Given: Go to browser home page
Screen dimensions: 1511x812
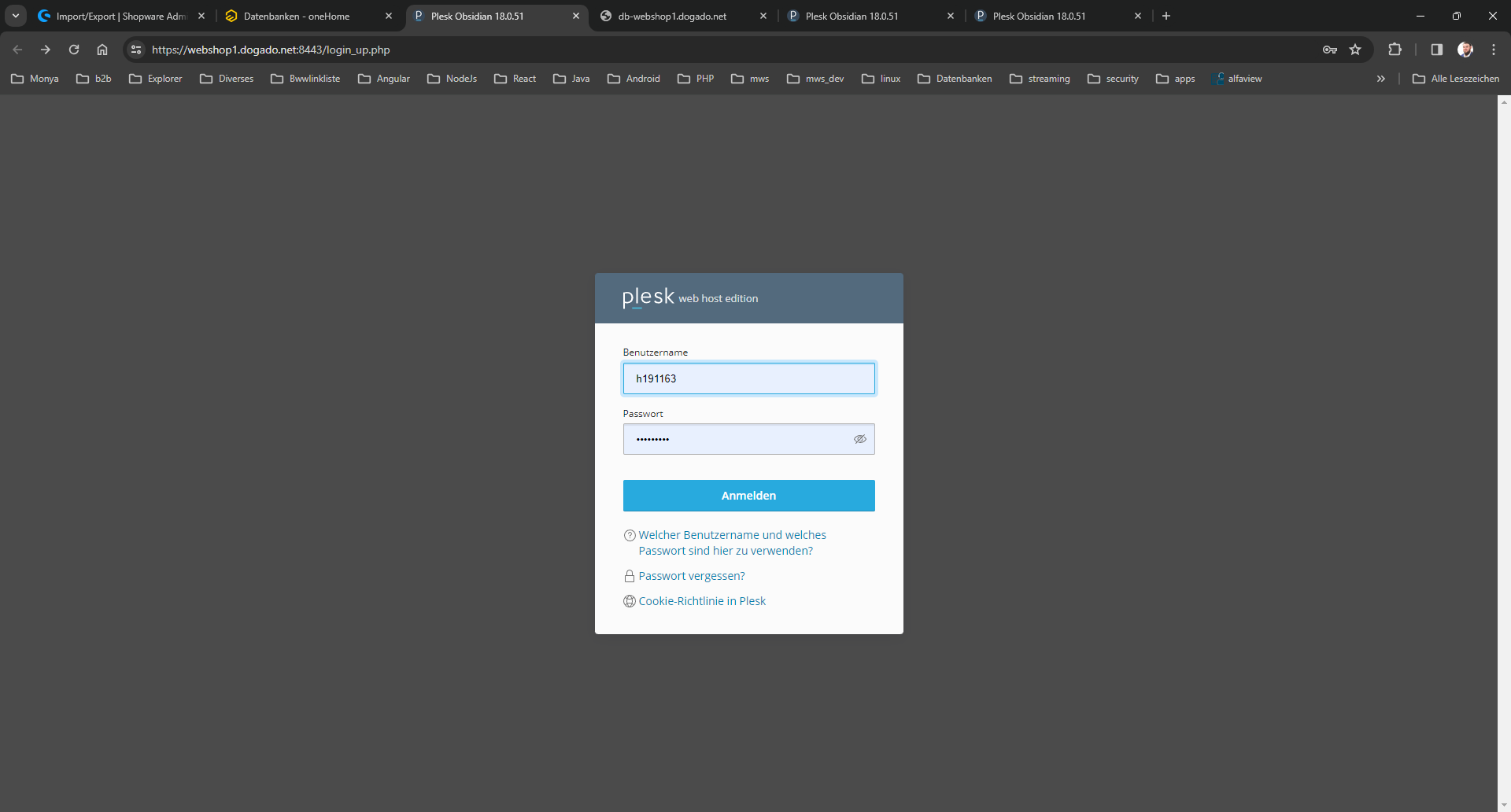Looking at the screenshot, I should (102, 50).
